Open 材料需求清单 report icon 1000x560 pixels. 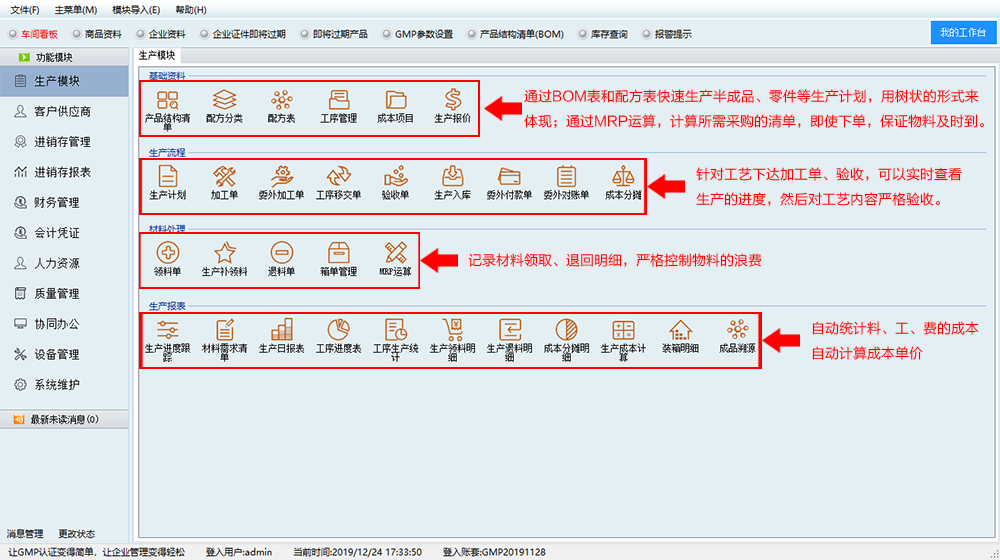(x=224, y=330)
